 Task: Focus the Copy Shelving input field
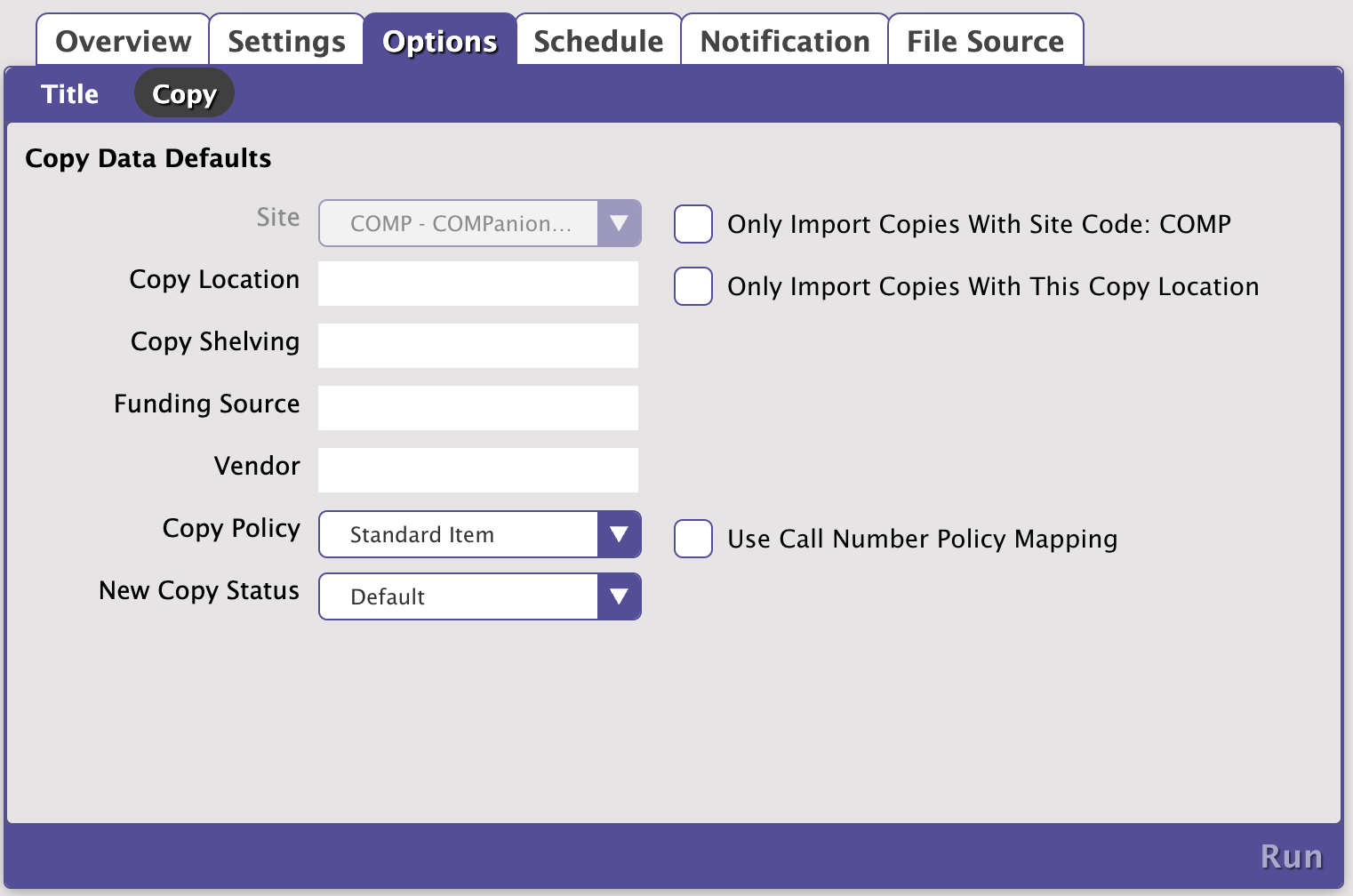(x=478, y=346)
